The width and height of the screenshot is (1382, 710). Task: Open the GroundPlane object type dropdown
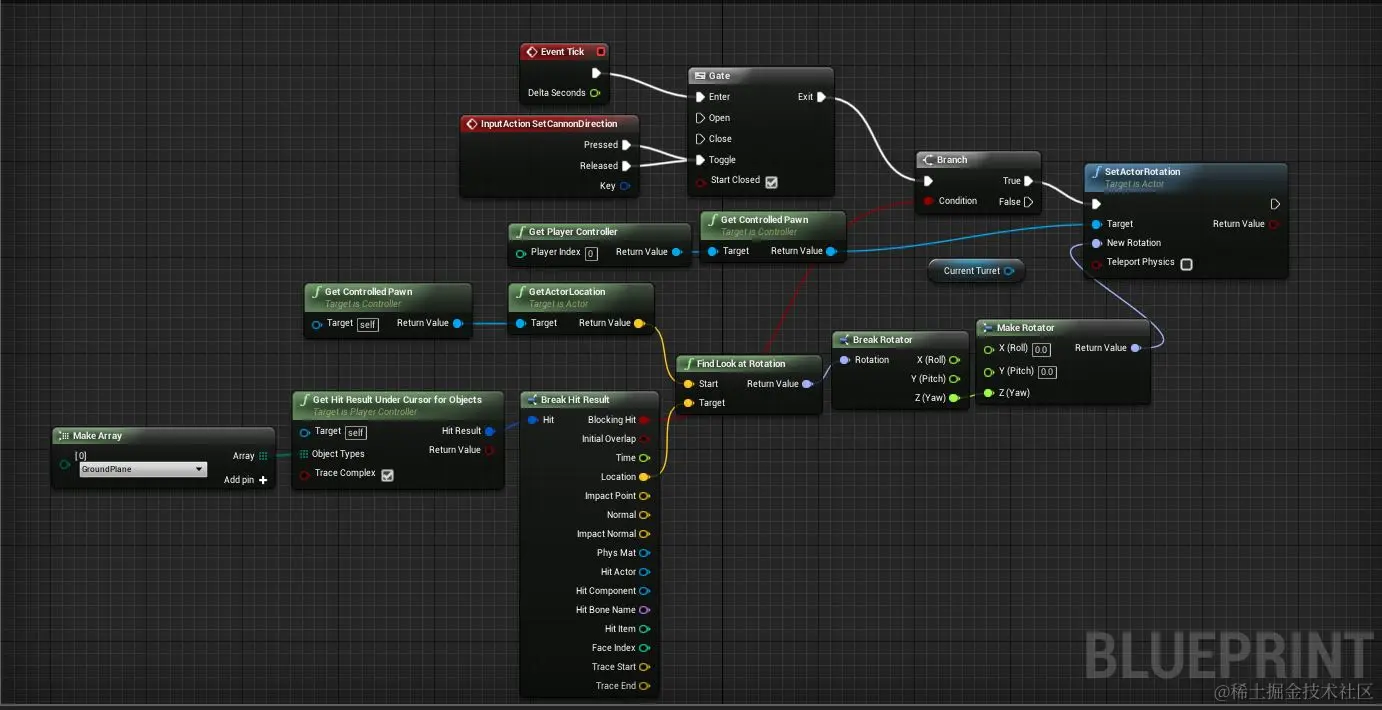pos(143,469)
